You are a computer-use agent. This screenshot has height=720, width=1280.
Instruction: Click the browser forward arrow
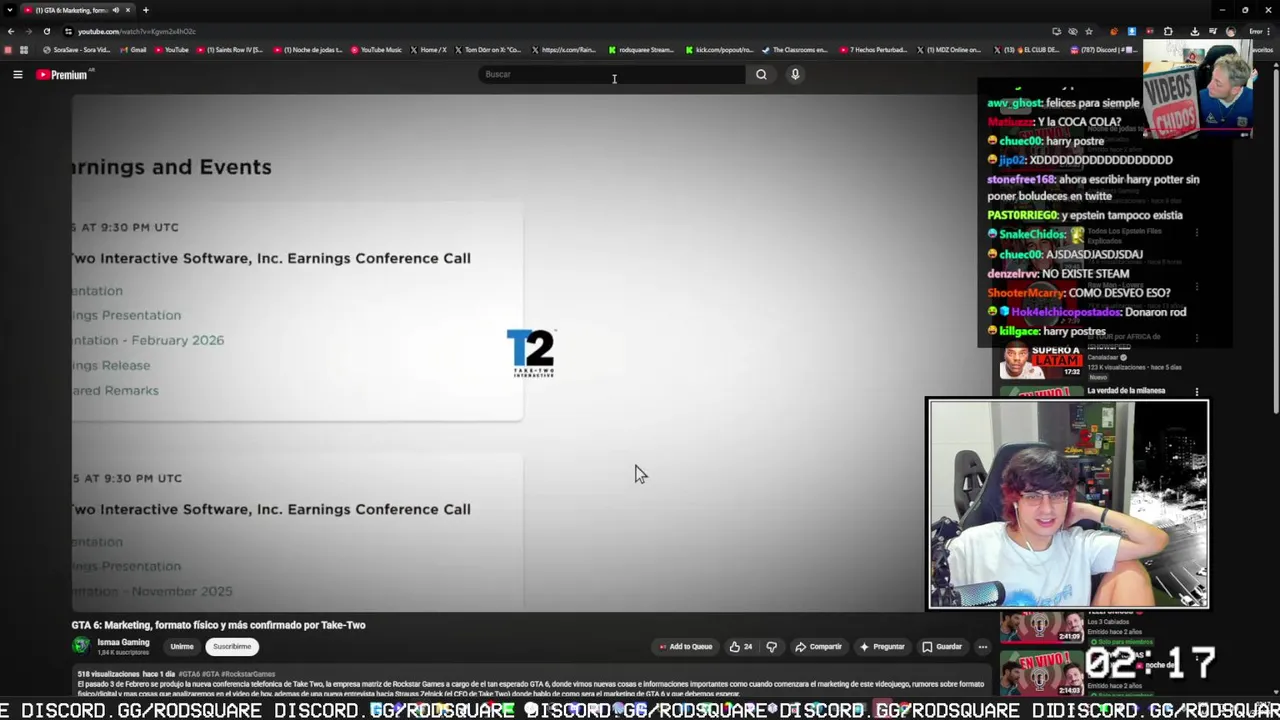(28, 31)
